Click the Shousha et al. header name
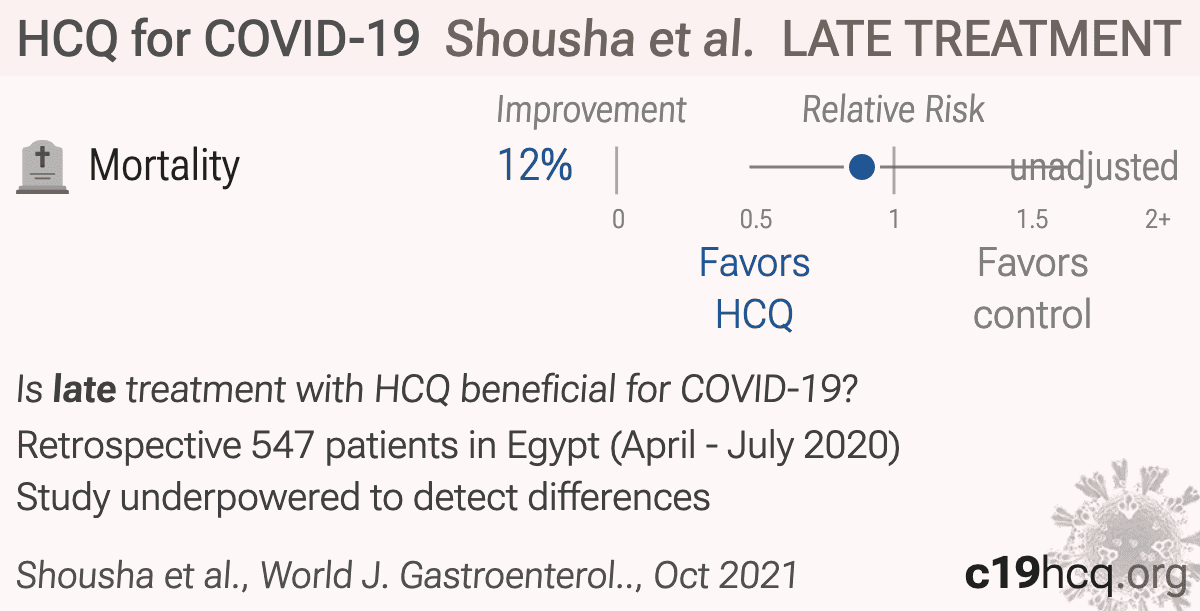Viewport: 1200px width, 611px height. 599,38
